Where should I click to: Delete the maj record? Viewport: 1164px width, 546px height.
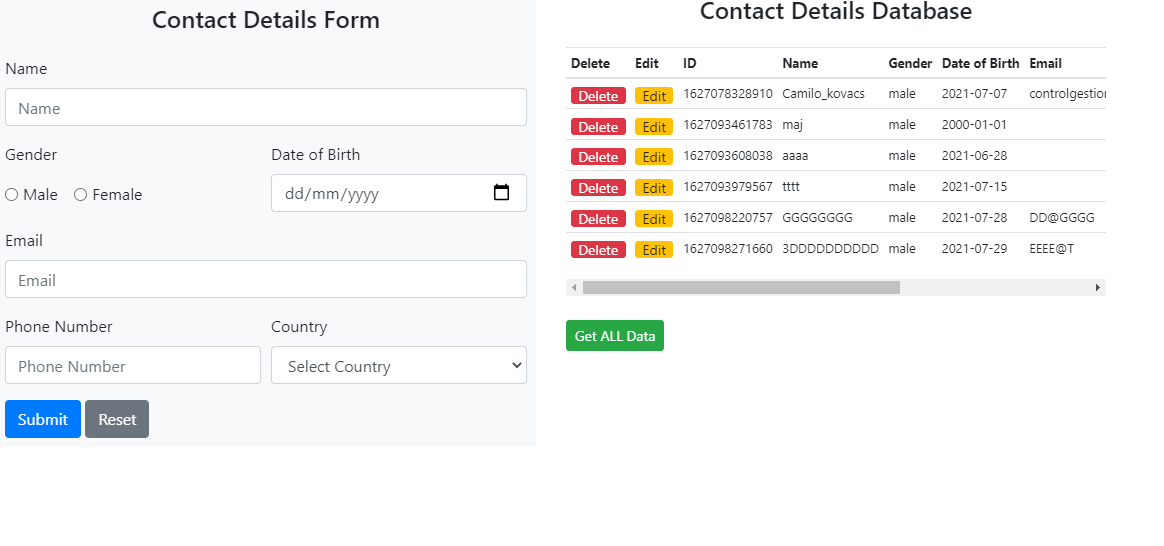(x=598, y=127)
